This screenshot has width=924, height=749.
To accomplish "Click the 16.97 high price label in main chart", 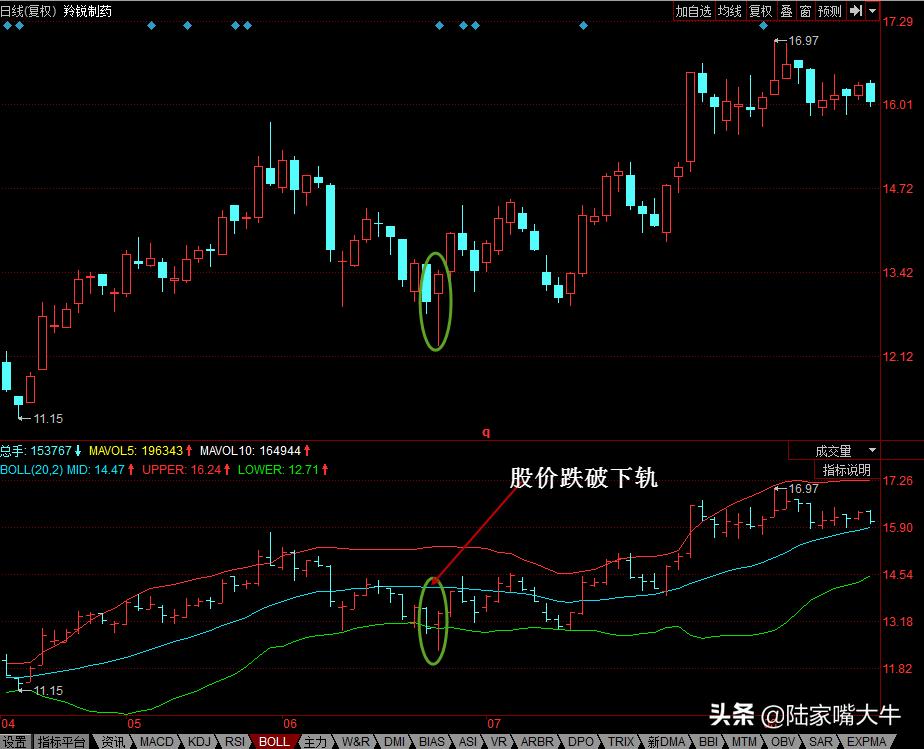I will point(803,41).
